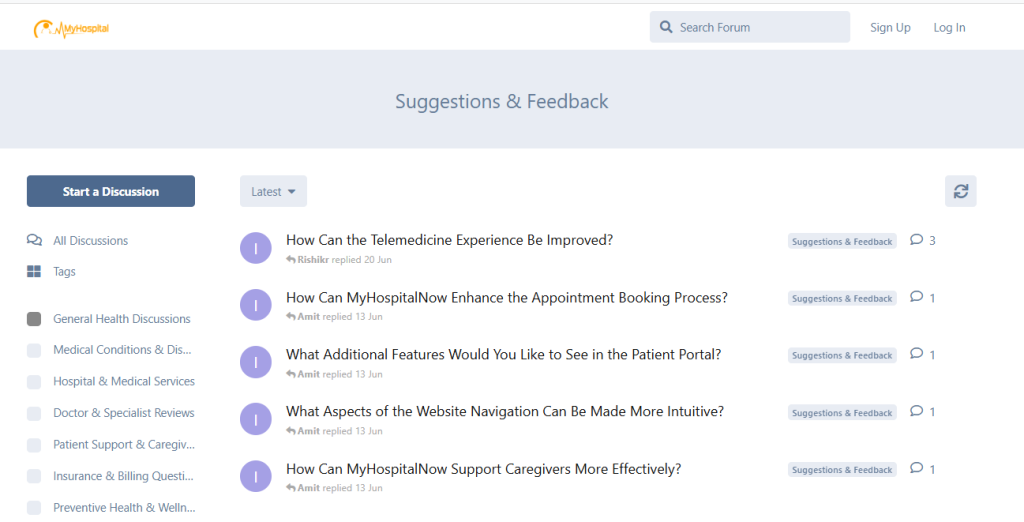The image size is (1024, 522).
Task: Click the search magnifier icon
Action: 666,27
